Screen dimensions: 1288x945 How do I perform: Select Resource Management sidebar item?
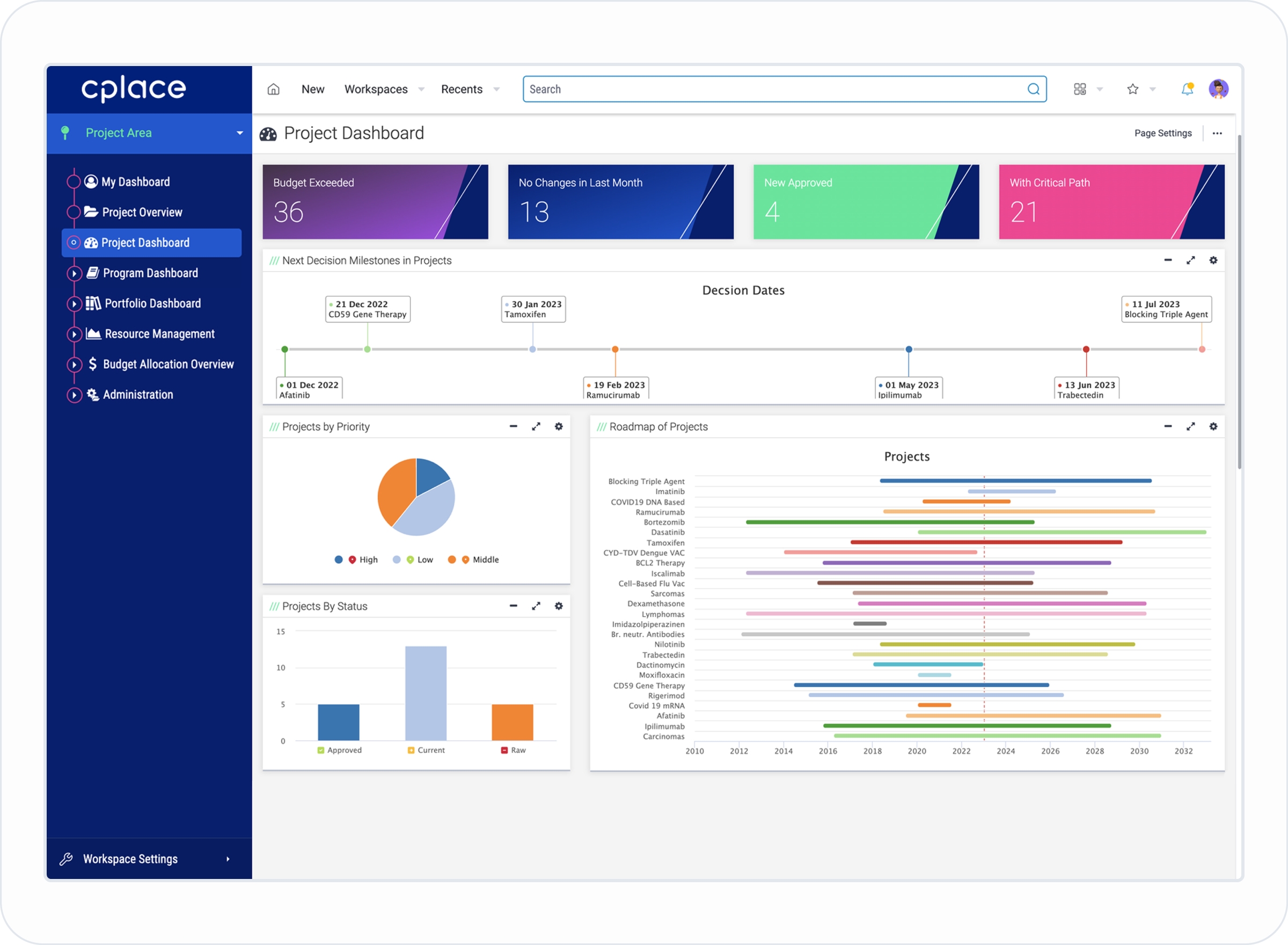(159, 334)
